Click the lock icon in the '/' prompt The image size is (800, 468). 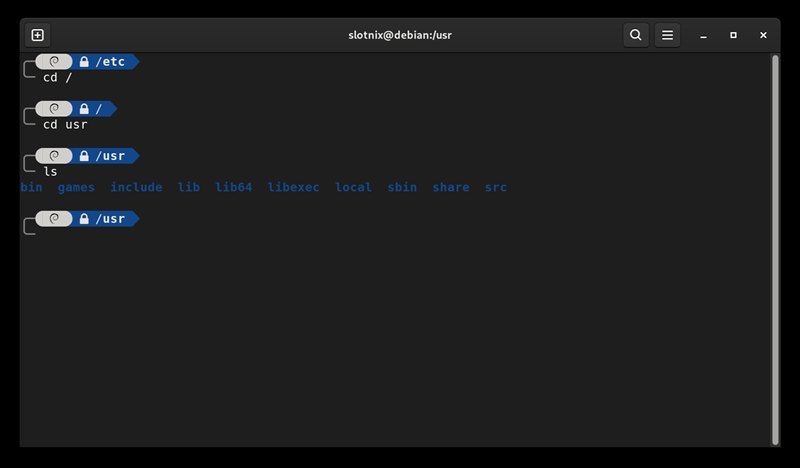[x=84, y=109]
